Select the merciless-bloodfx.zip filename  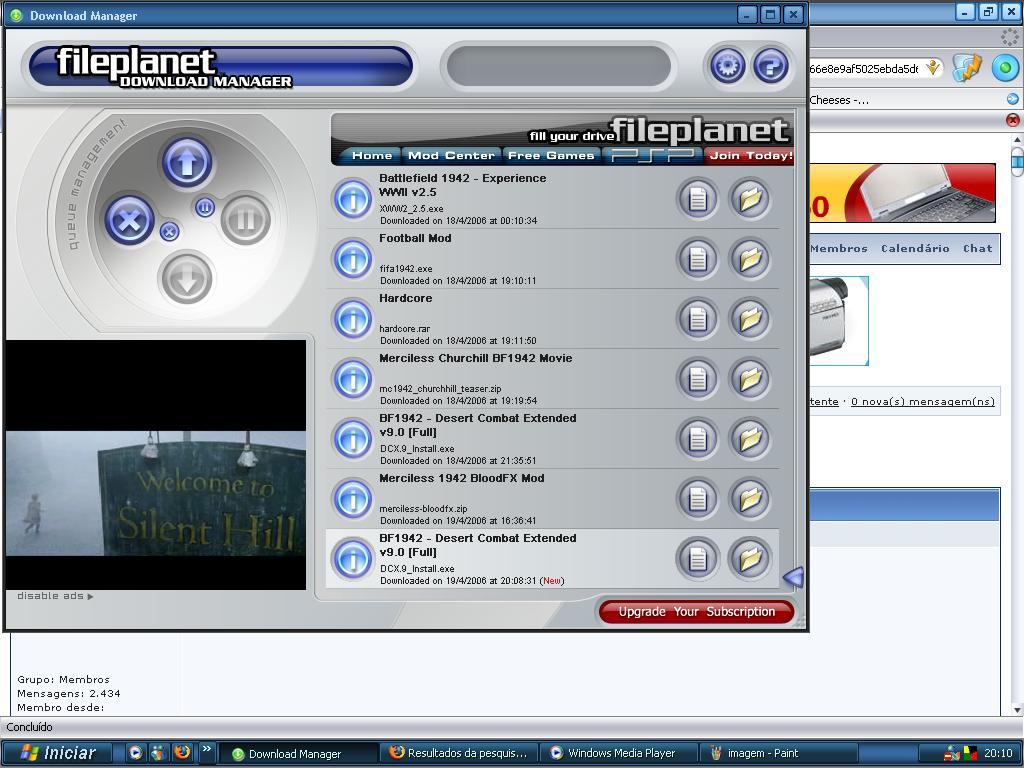point(423,509)
